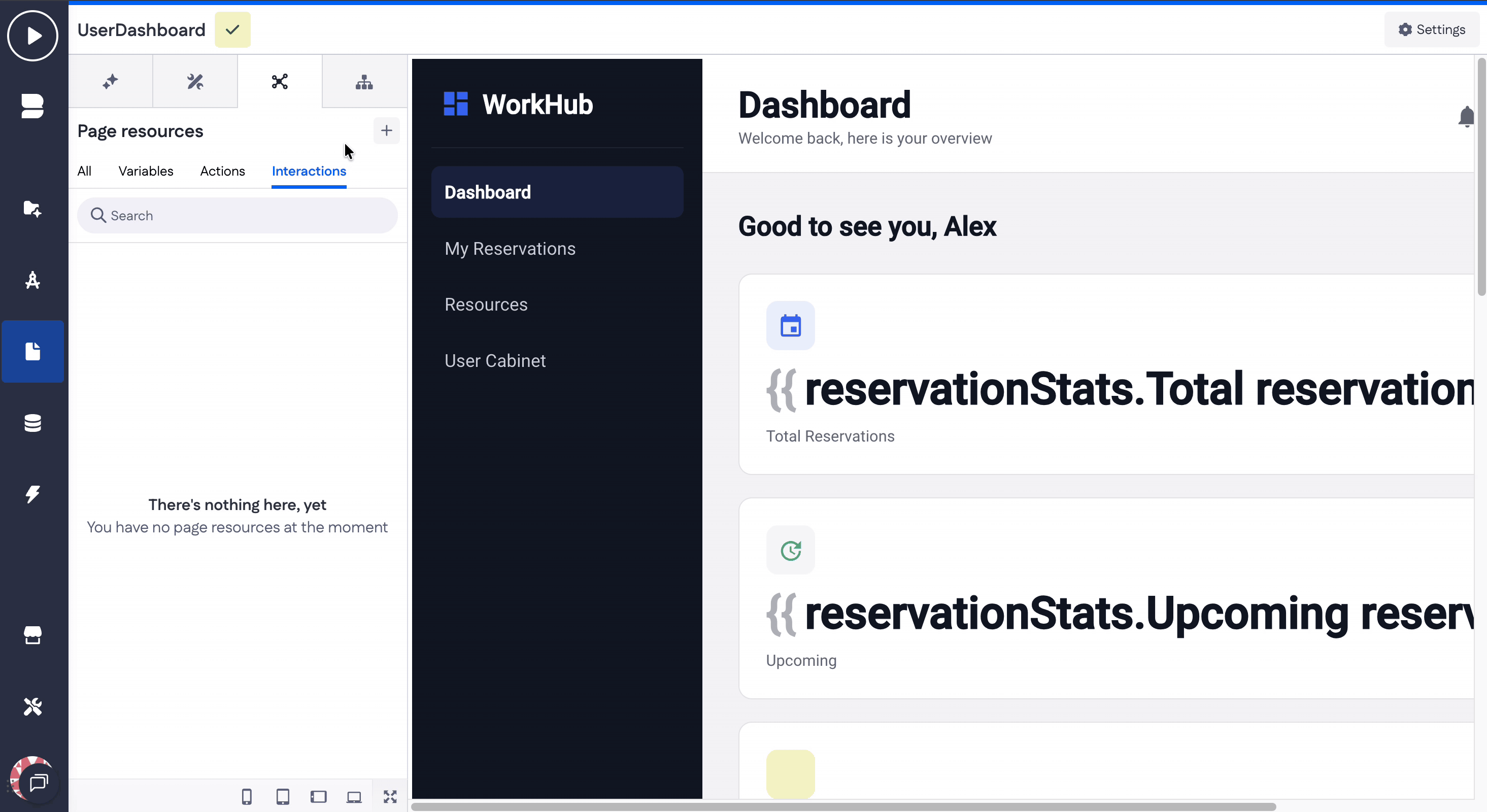The image size is (1487, 812).
Task: Select the Interactions filter tab
Action: pyautogui.click(x=309, y=171)
